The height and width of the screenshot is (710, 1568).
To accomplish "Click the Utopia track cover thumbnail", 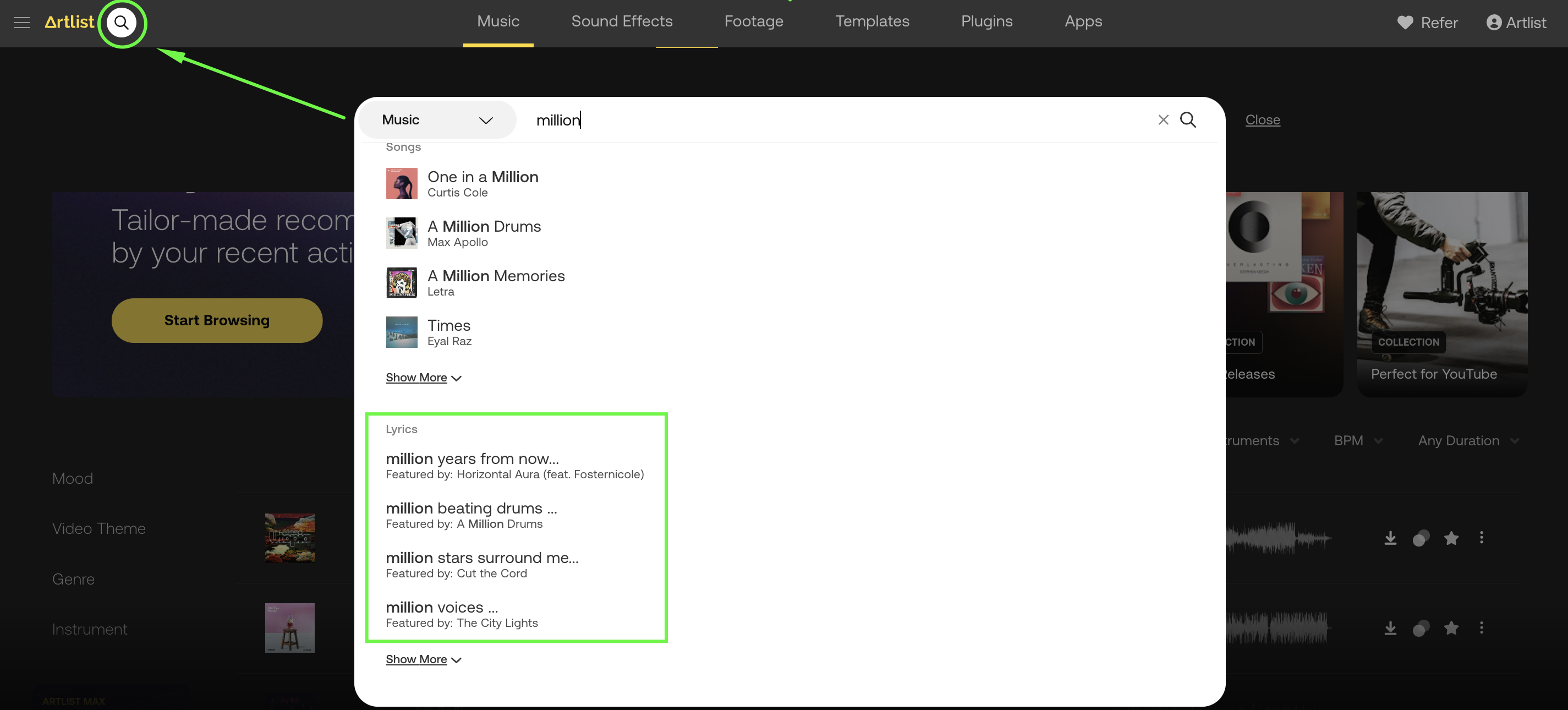I will pyautogui.click(x=290, y=538).
